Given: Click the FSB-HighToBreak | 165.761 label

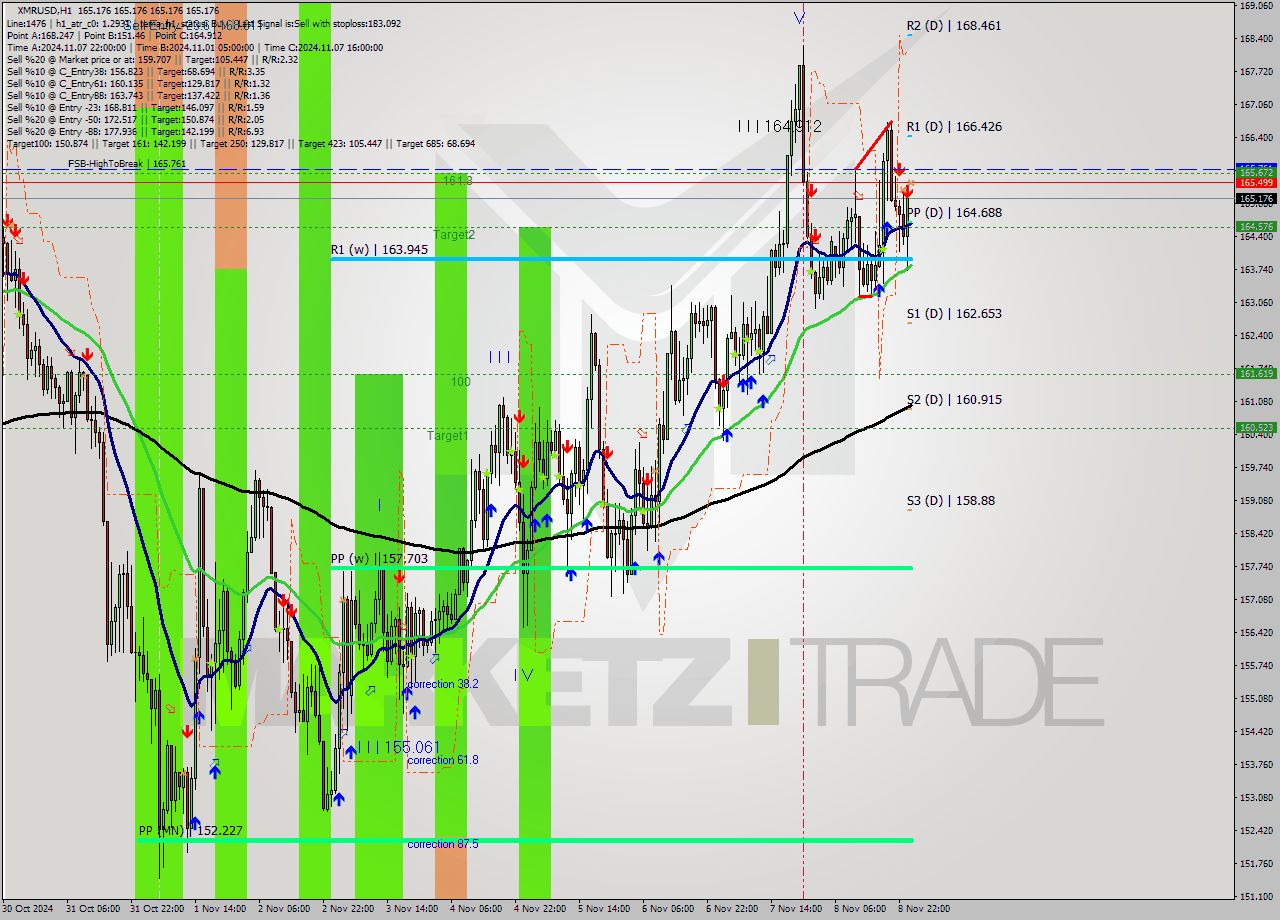Looking at the screenshot, I should click(x=127, y=164).
